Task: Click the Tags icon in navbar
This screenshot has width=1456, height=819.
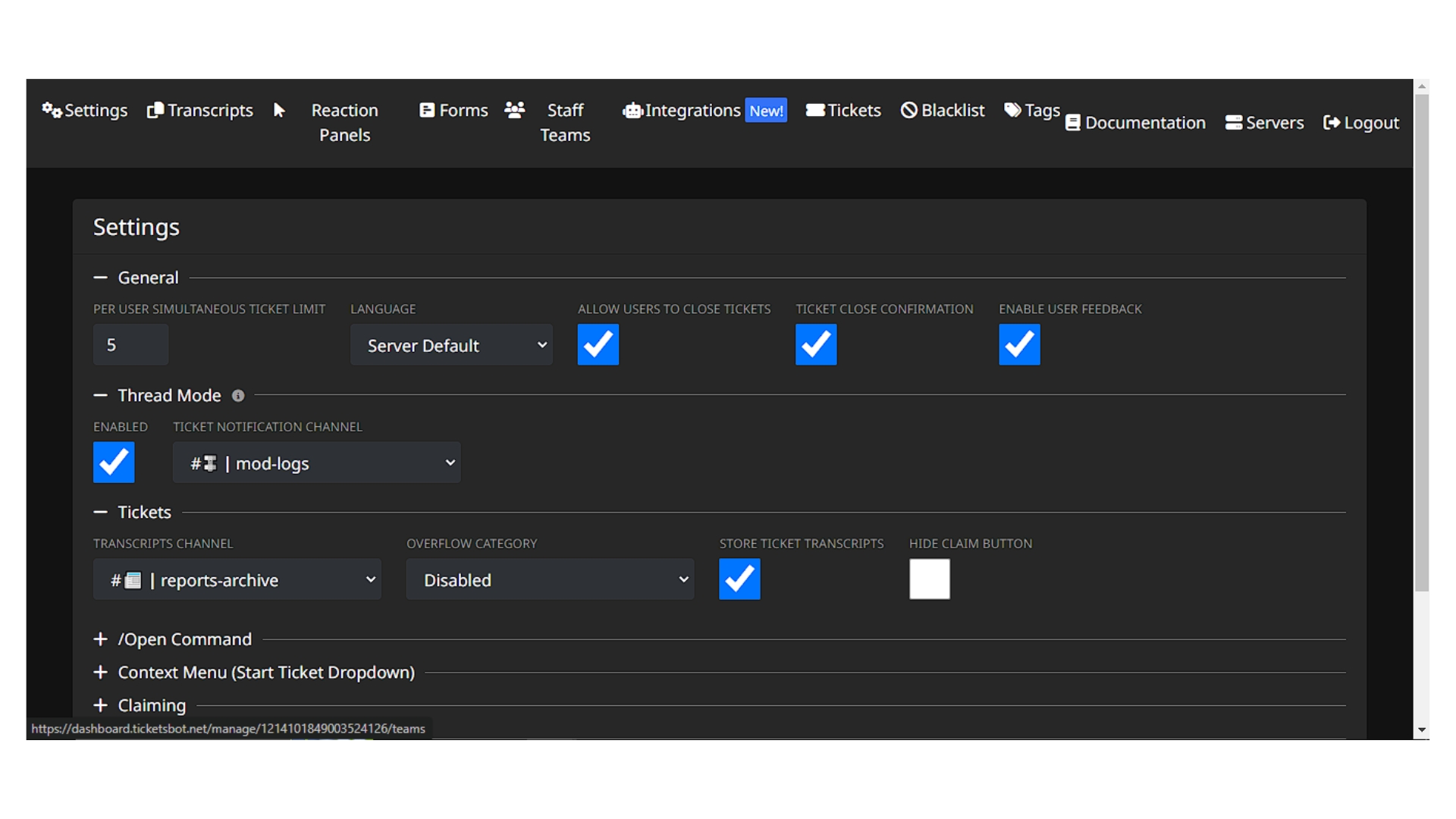Action: pyautogui.click(x=1012, y=111)
